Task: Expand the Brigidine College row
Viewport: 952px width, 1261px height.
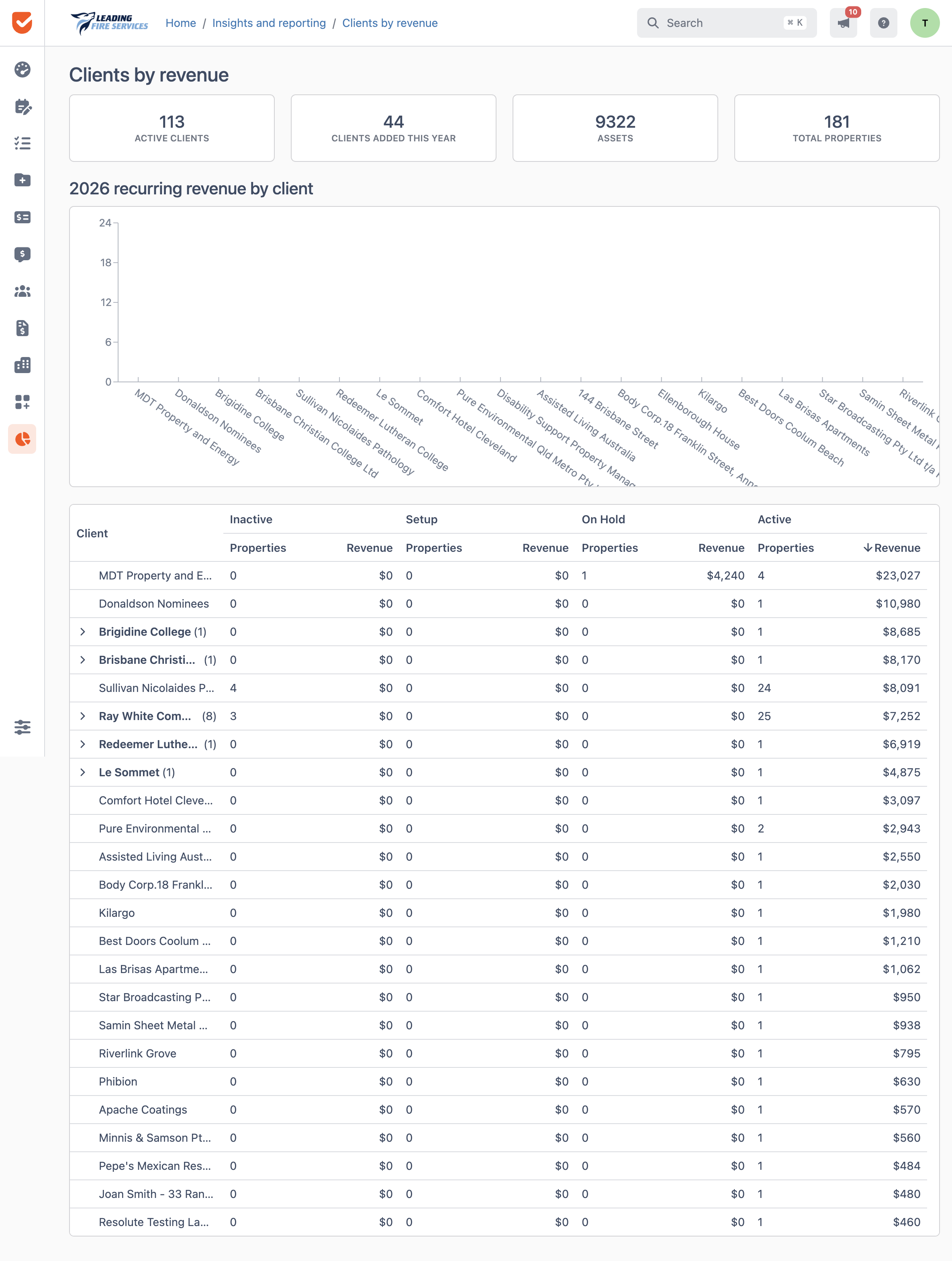Action: tap(83, 632)
